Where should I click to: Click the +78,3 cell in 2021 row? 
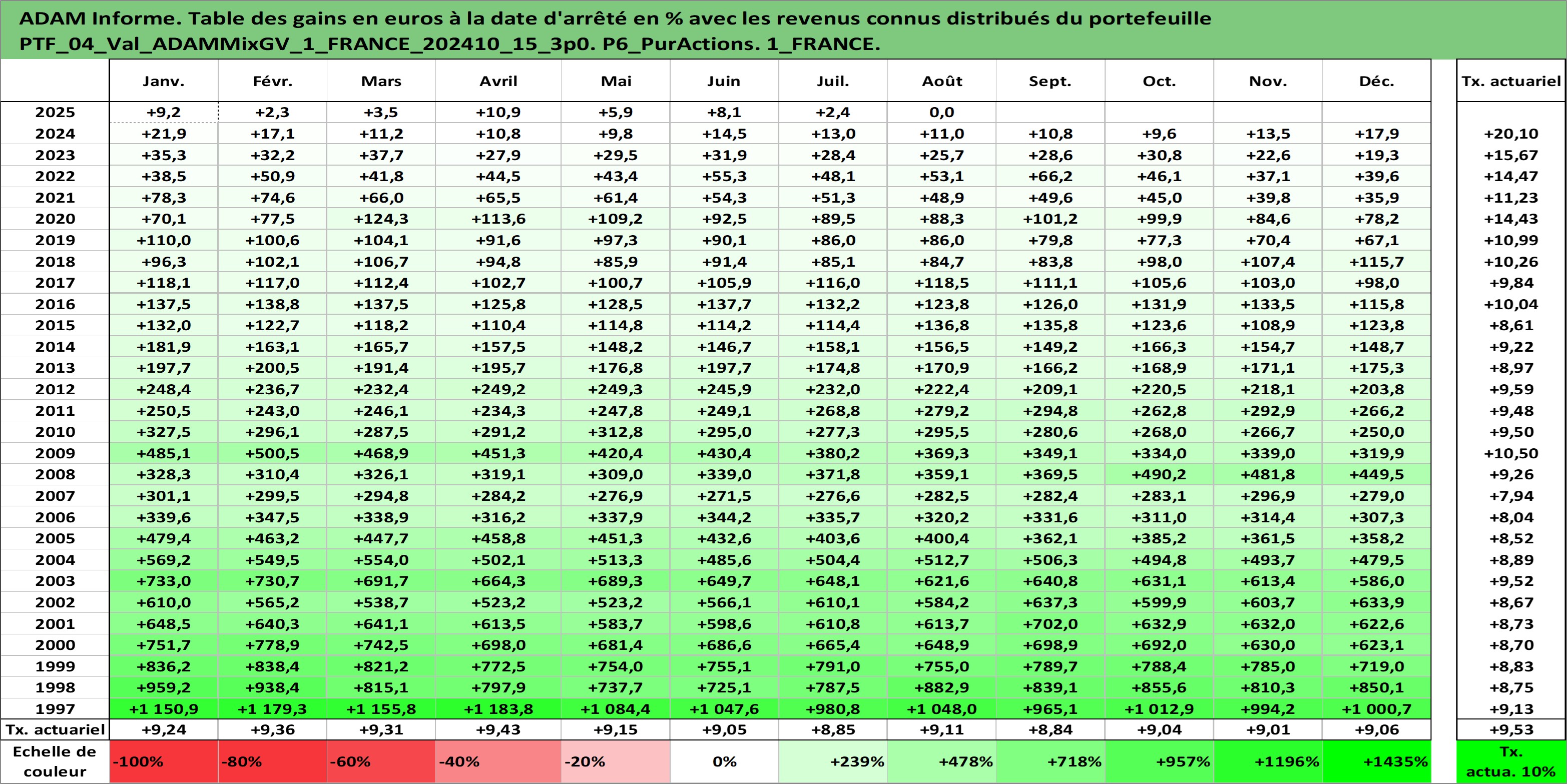pos(164,198)
